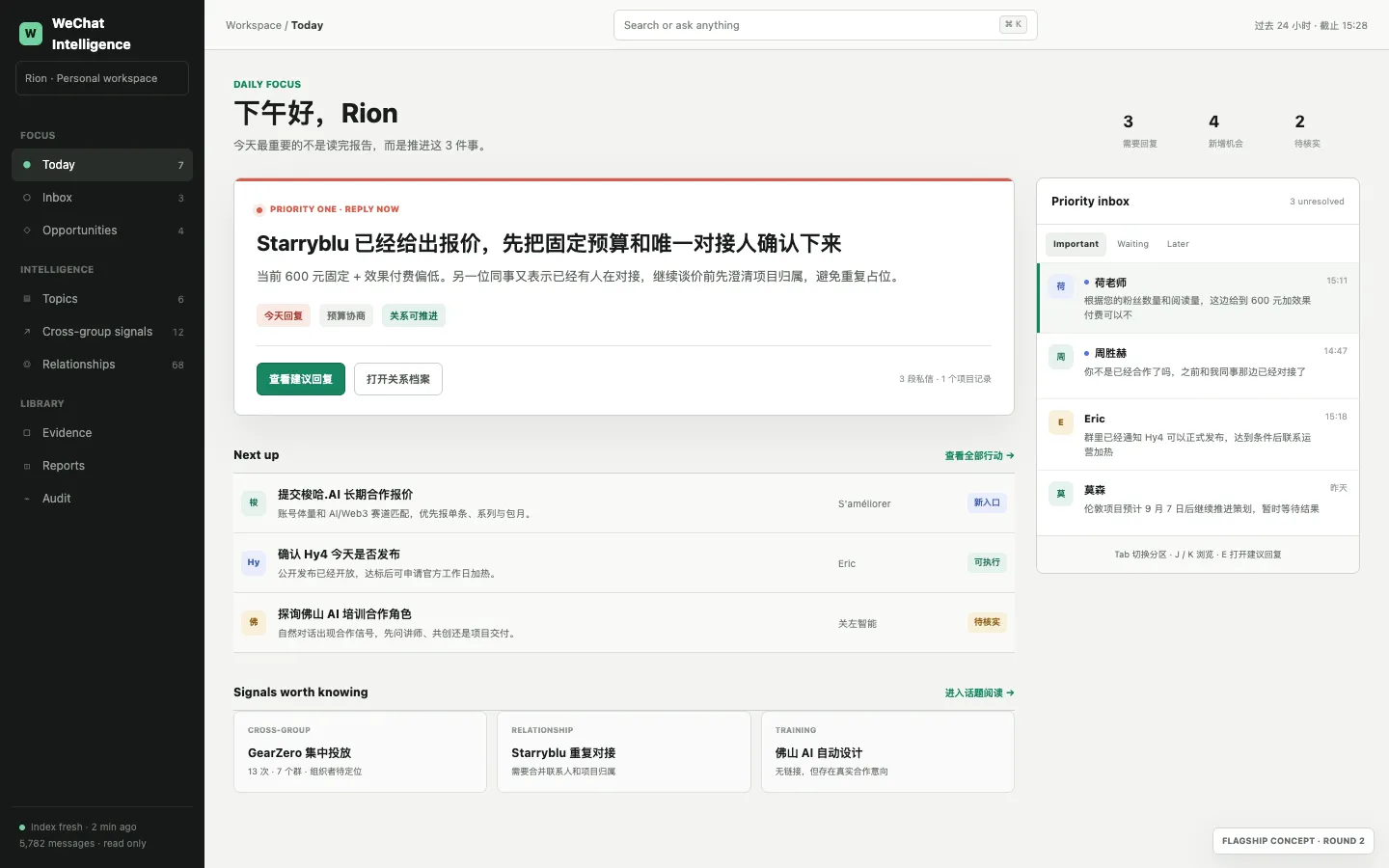Select the Opportunities diamond icon in sidebar
The image size is (1389, 868).
tap(27, 231)
